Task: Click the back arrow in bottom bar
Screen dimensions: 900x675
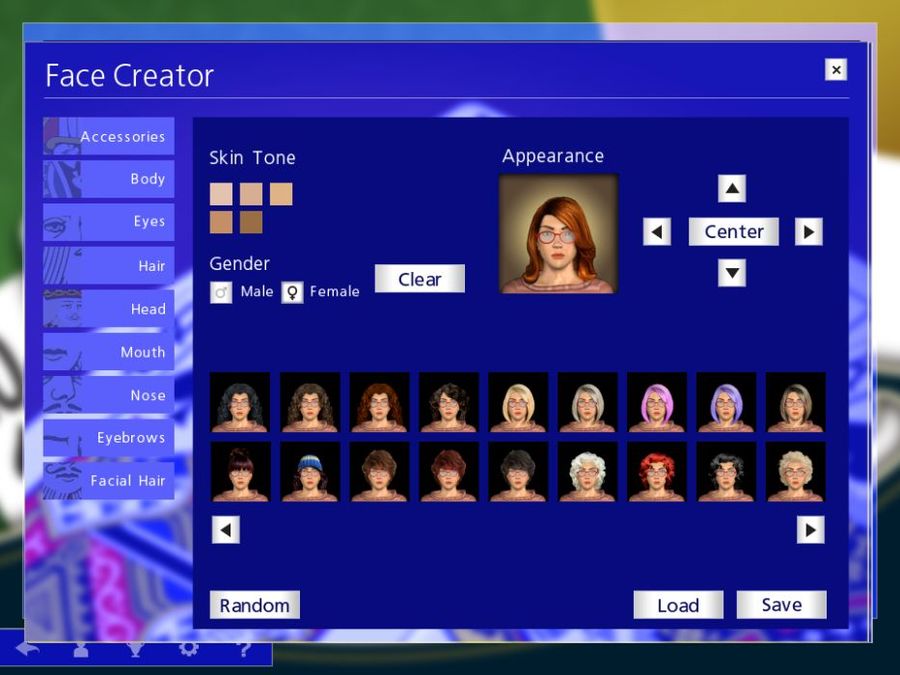Action: pyautogui.click(x=27, y=649)
